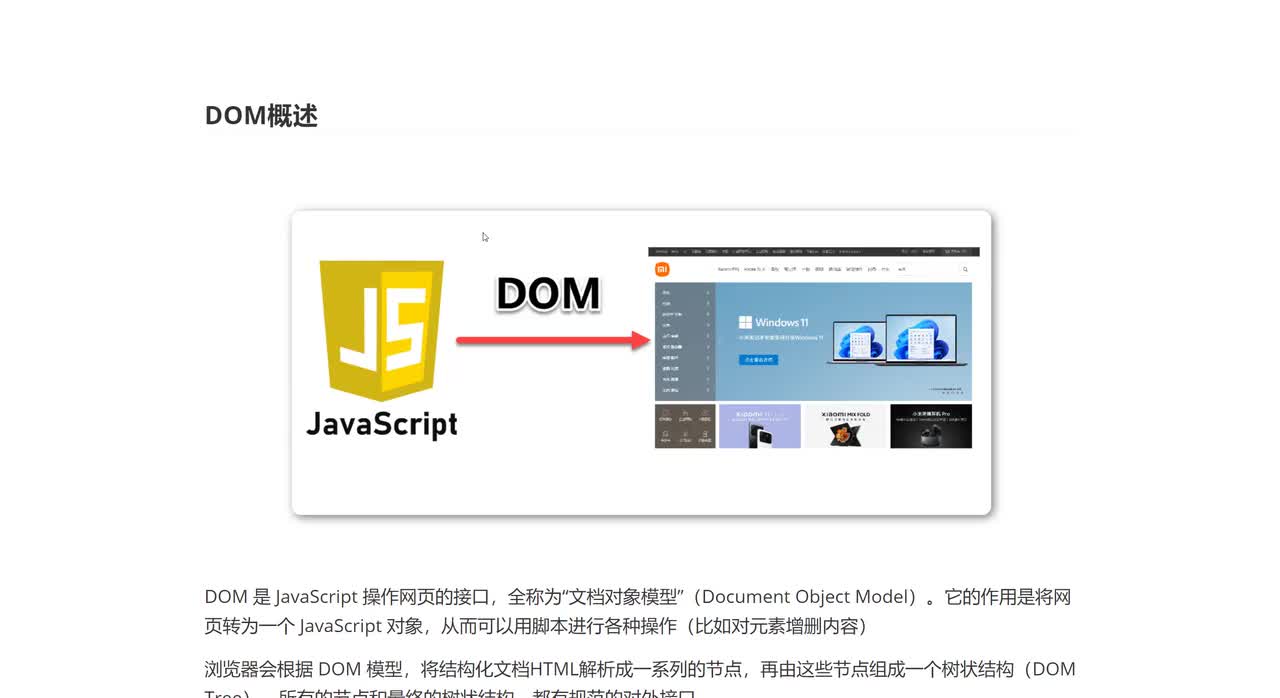Click the "Document Object Model" phrase
Image resolution: width=1280 pixels, height=698 pixels.
pos(807,597)
